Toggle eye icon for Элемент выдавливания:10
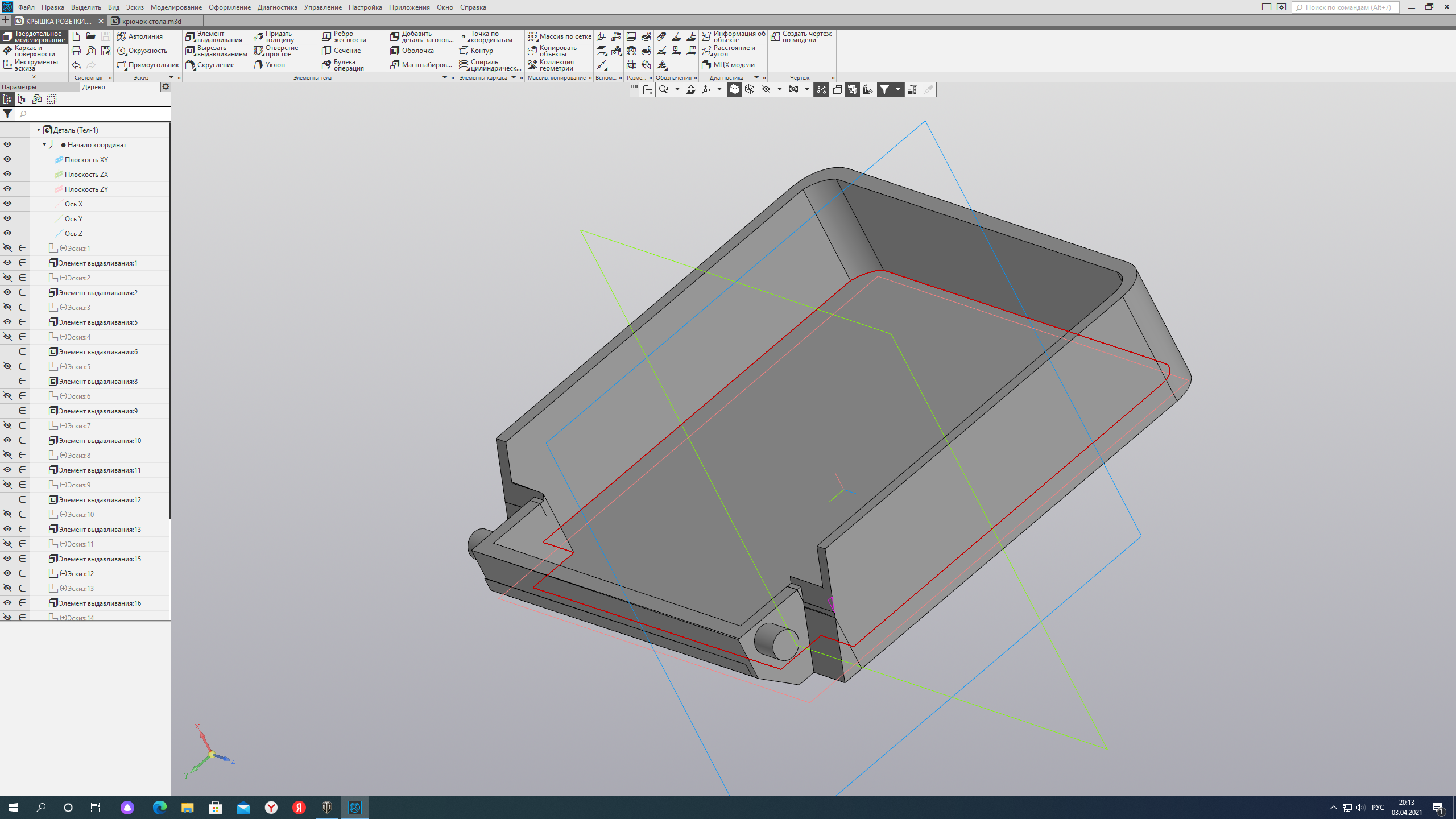The width and height of the screenshot is (1456, 819). pyautogui.click(x=7, y=440)
